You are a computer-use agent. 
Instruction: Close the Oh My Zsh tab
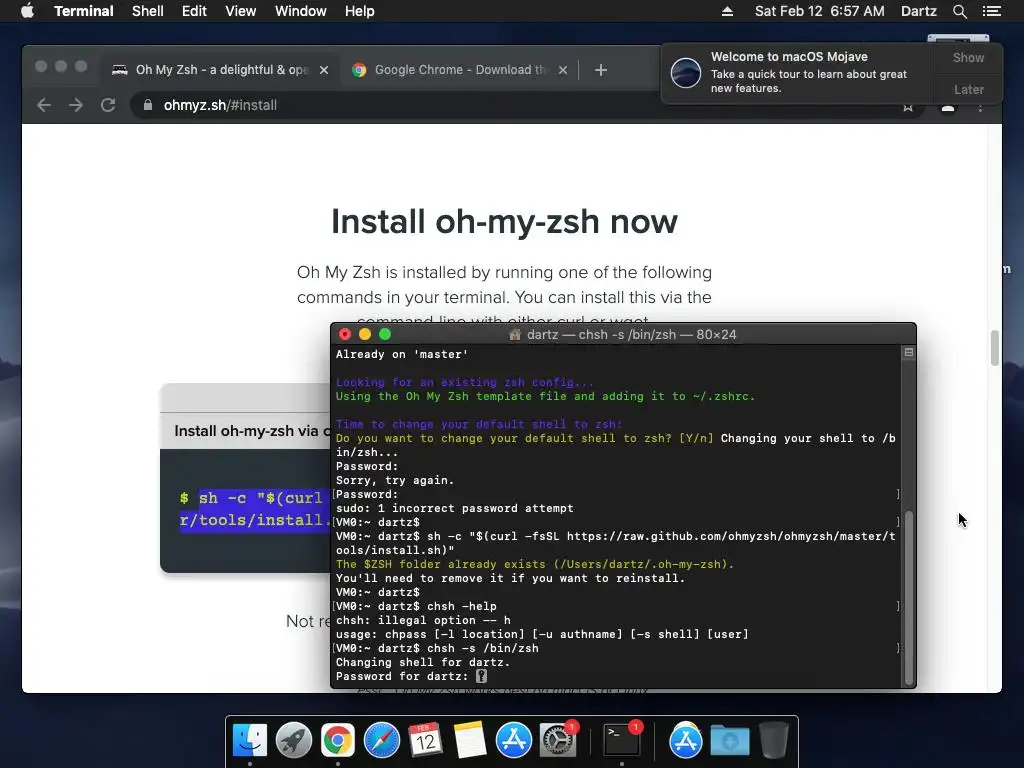pos(324,70)
